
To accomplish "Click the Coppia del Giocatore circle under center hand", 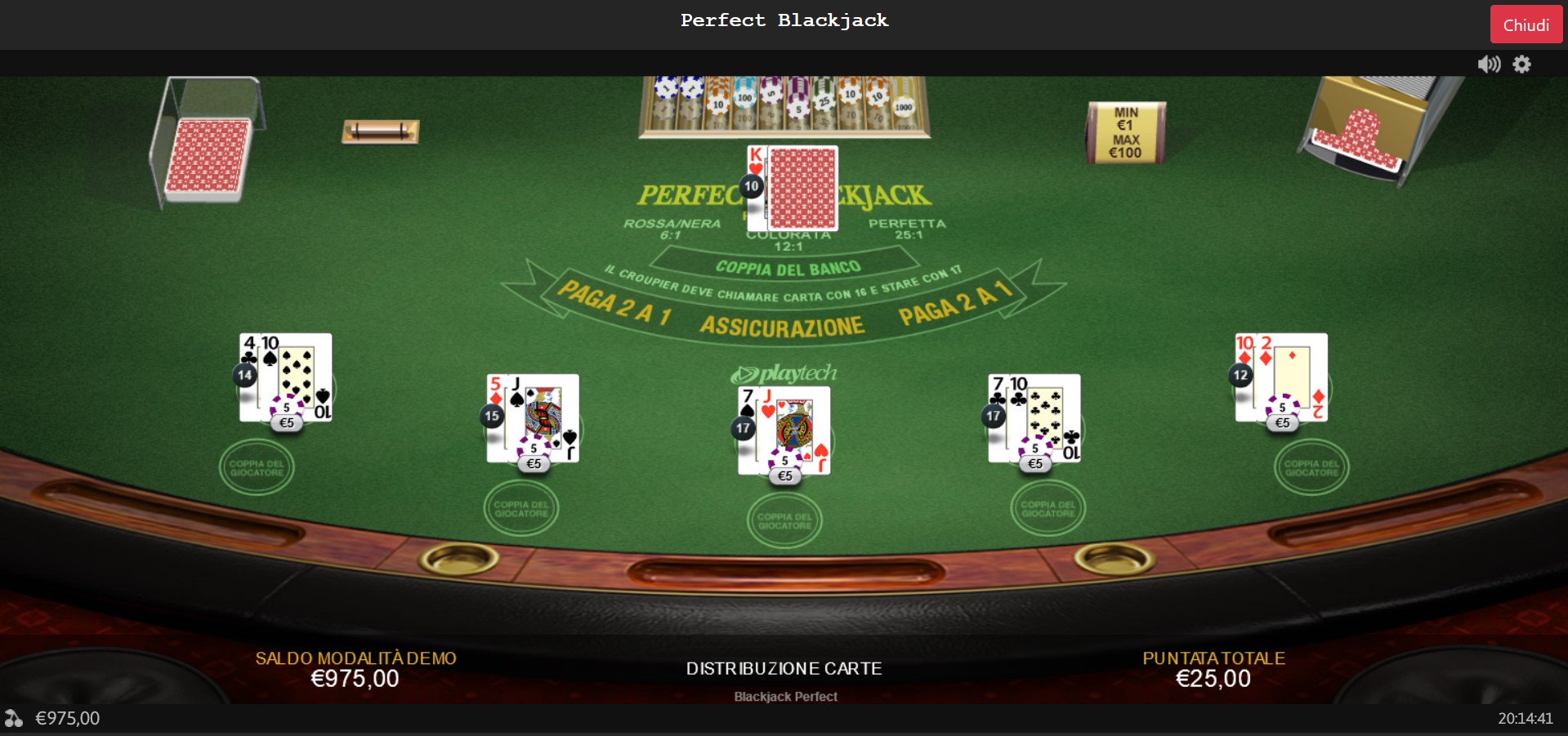I will coord(784,520).
